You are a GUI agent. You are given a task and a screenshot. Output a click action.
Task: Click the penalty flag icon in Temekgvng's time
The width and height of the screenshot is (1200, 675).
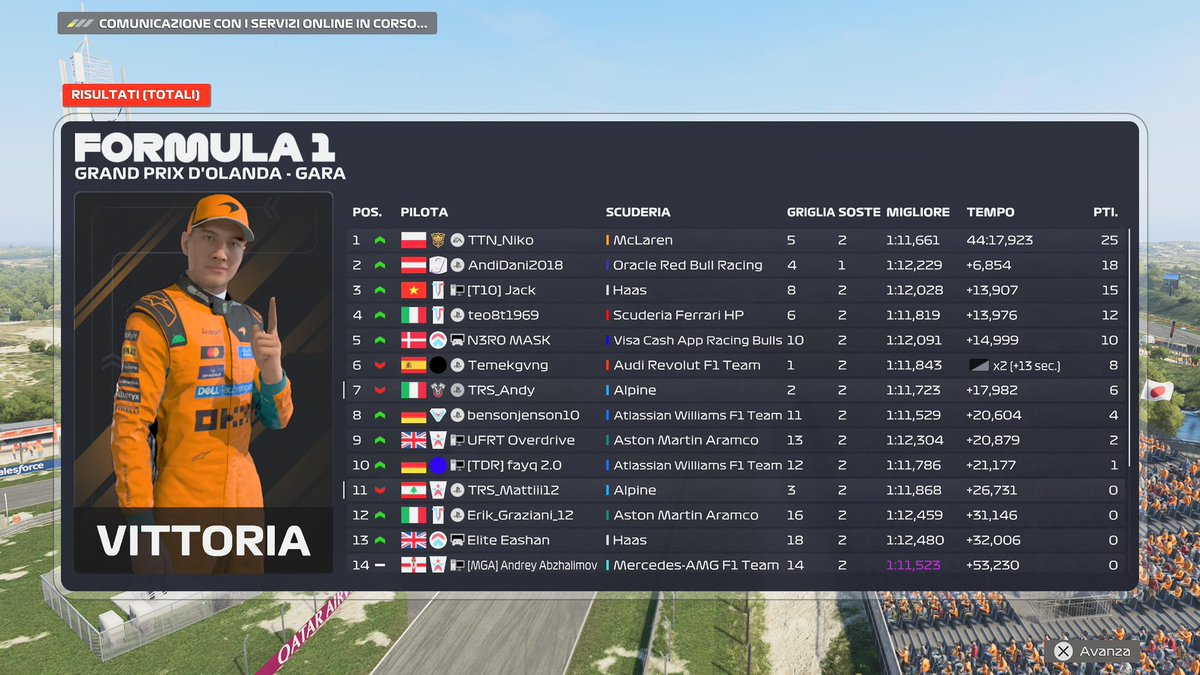point(979,365)
